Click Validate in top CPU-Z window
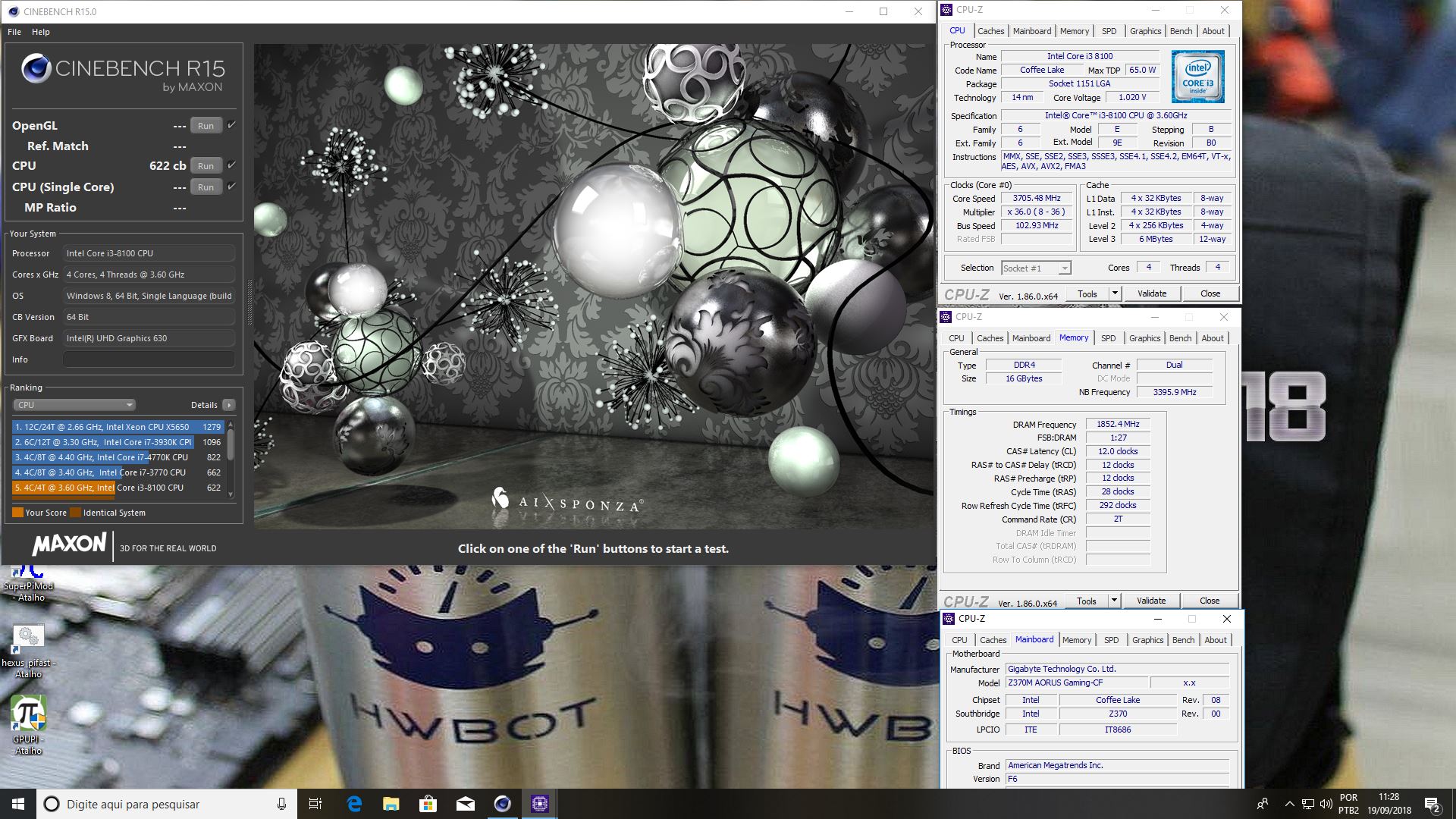This screenshot has height=819, width=1456. [x=1152, y=293]
